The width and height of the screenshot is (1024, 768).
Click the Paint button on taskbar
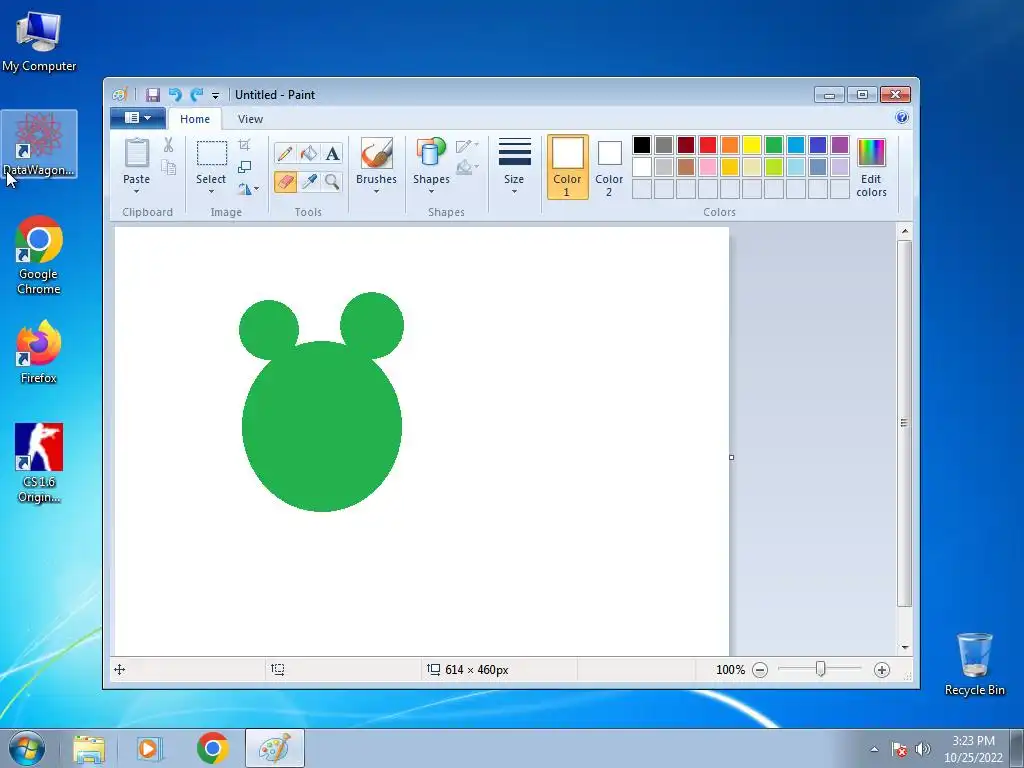pos(275,748)
